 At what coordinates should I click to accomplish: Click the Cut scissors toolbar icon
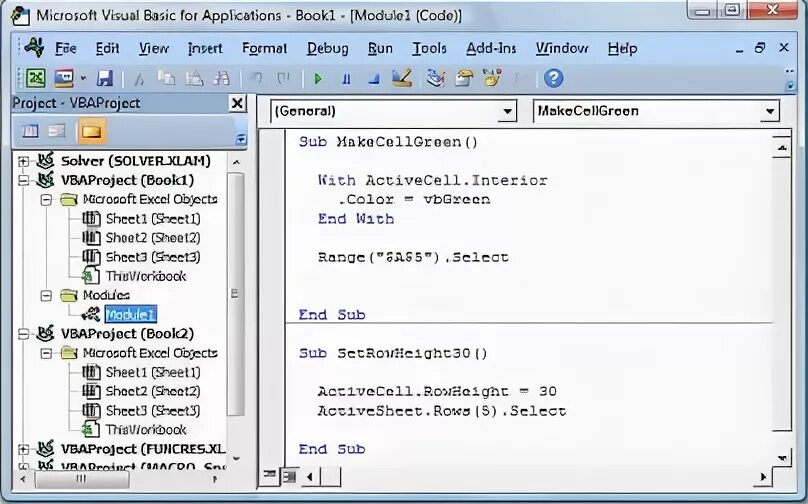139,79
